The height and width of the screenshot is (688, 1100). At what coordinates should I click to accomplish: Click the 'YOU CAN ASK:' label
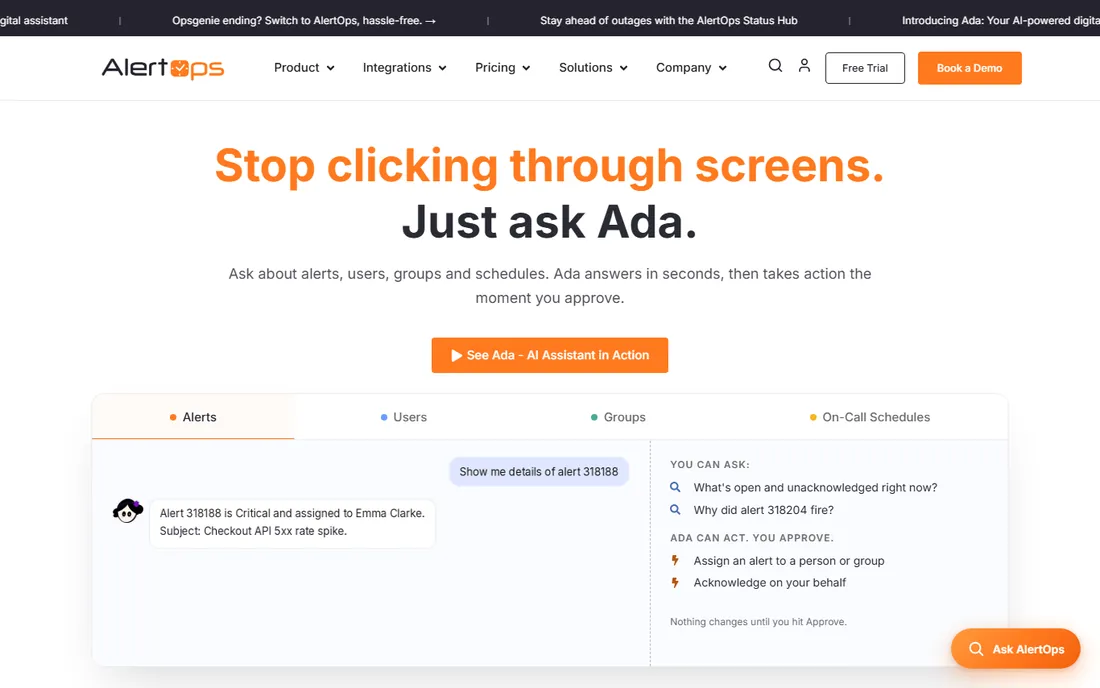709,464
